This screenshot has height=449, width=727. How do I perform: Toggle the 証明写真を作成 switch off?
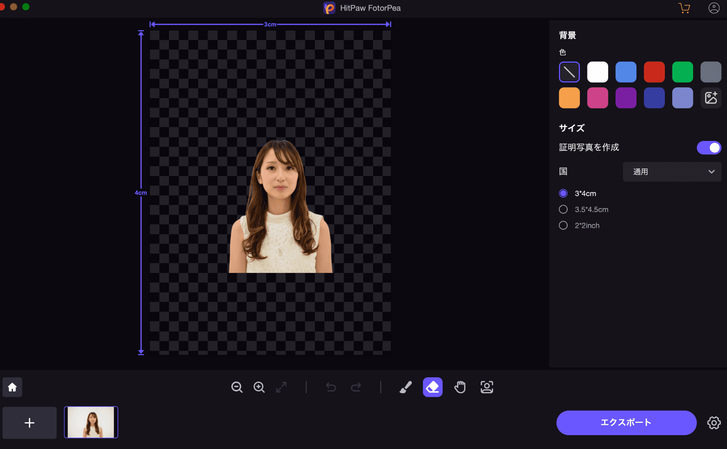pyautogui.click(x=708, y=148)
